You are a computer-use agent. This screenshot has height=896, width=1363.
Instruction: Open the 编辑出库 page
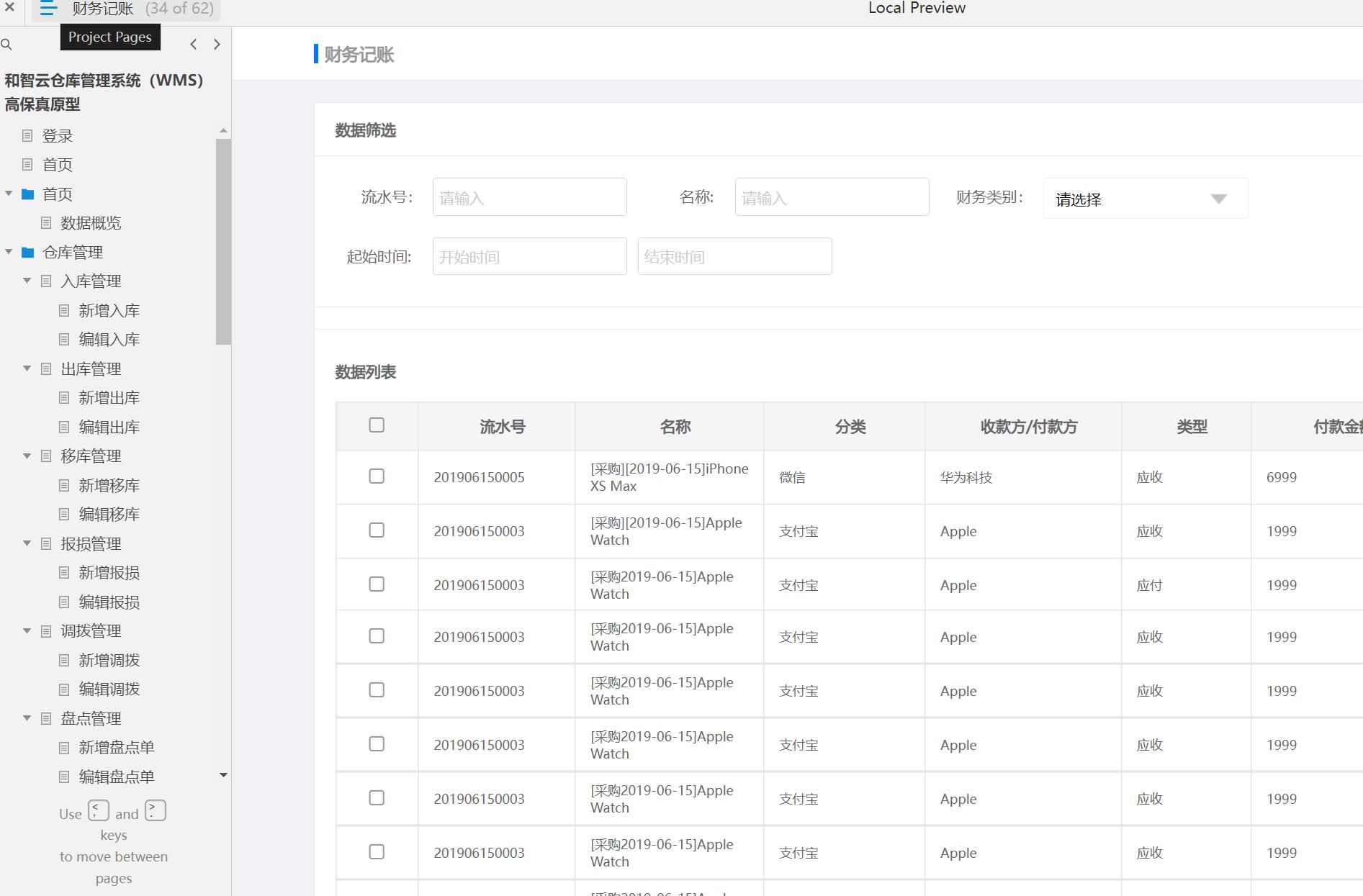point(109,427)
